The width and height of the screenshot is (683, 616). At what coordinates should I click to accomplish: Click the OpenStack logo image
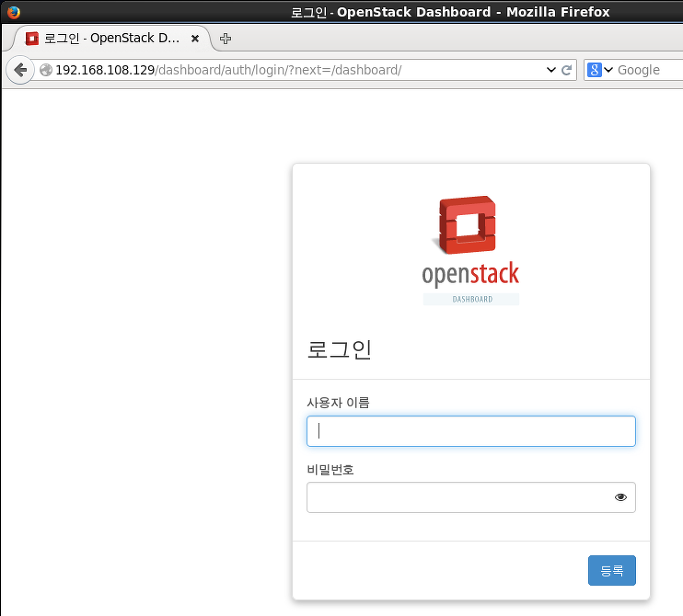[470, 250]
